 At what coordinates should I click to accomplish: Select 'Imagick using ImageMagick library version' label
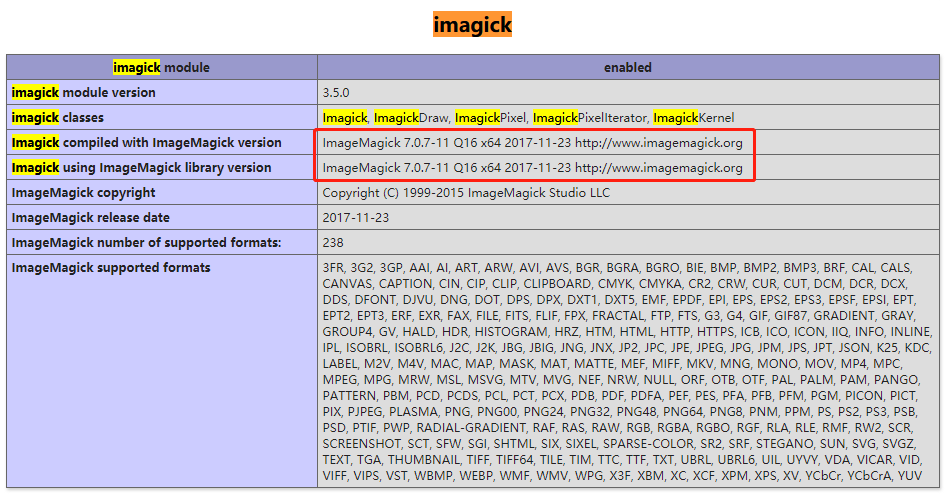click(x=141, y=167)
